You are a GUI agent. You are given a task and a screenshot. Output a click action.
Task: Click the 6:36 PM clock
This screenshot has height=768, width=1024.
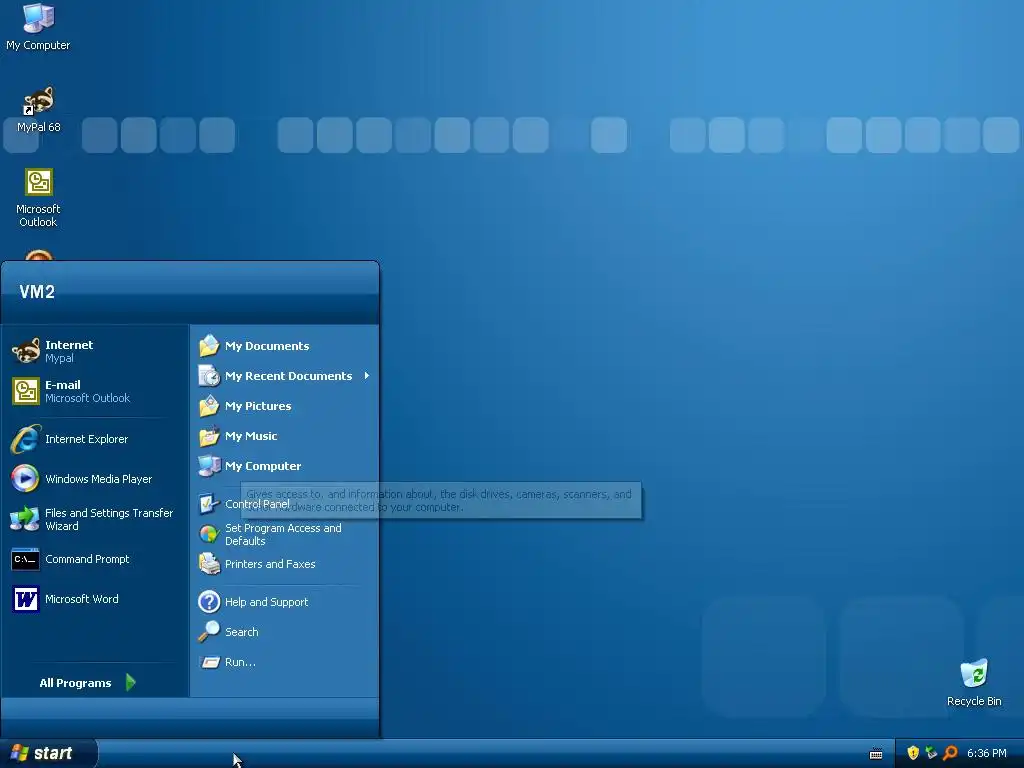point(987,753)
